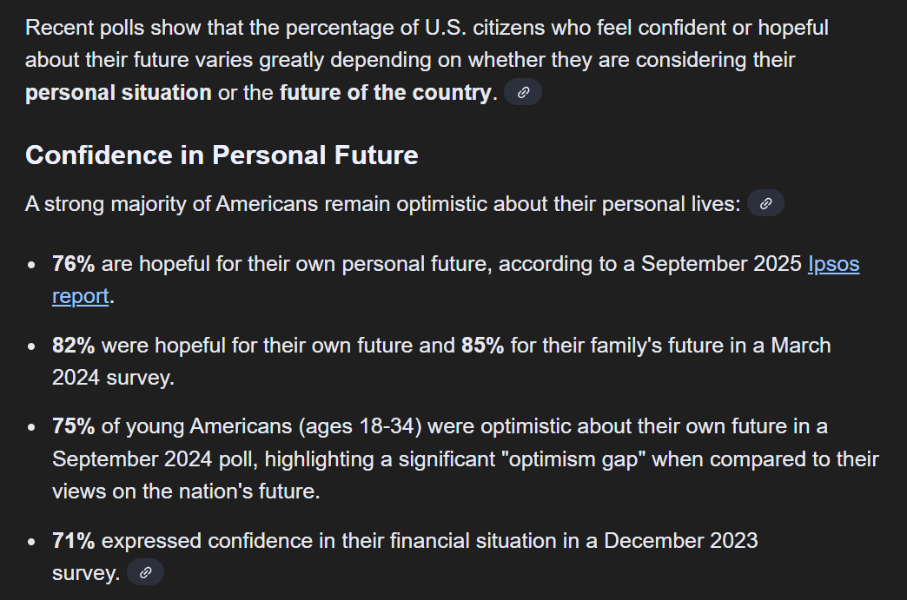907x600 pixels.
Task: Click the "December 2023" date text
Action: [680, 541]
